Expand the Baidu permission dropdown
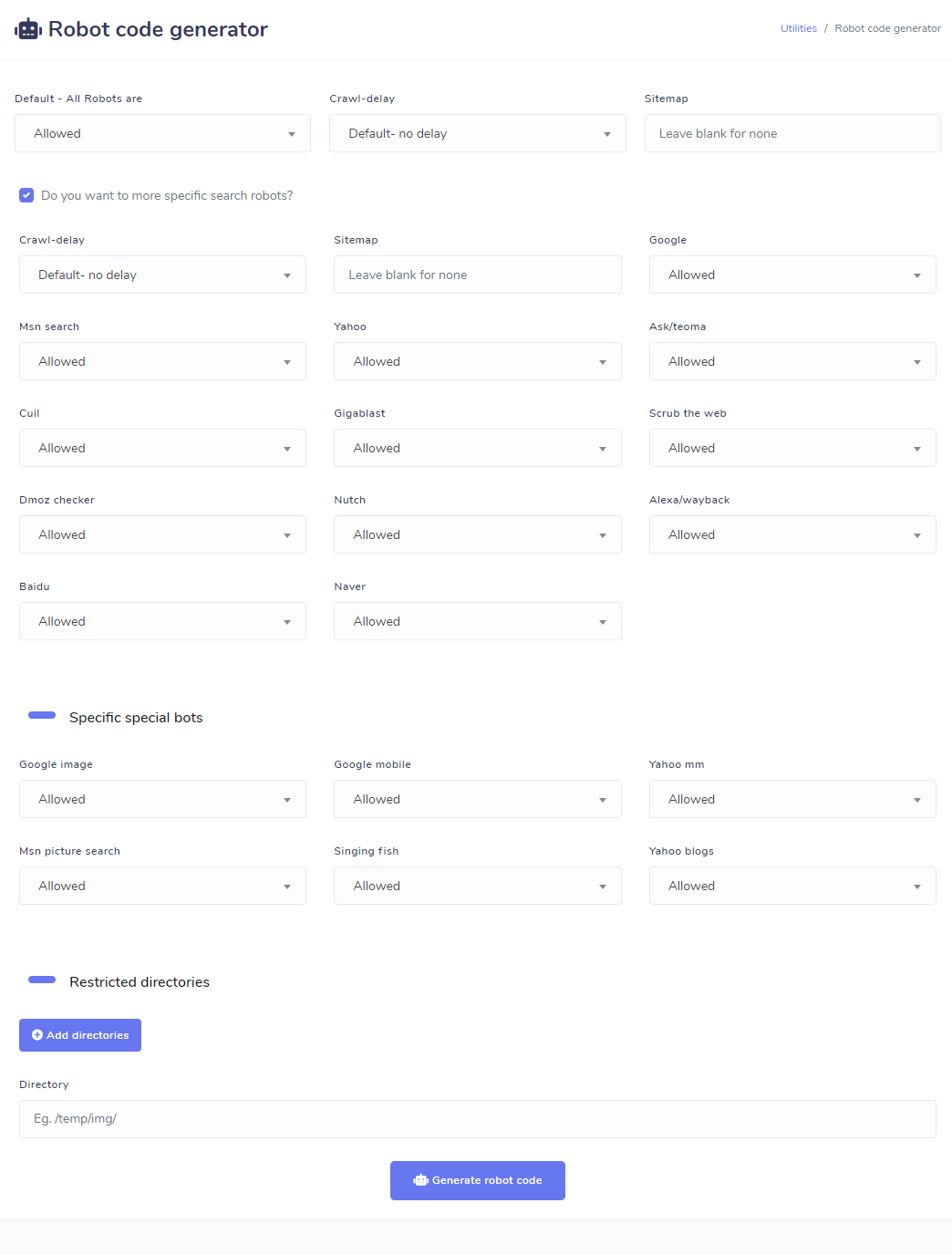Image resolution: width=952 pixels, height=1255 pixels. click(x=162, y=621)
